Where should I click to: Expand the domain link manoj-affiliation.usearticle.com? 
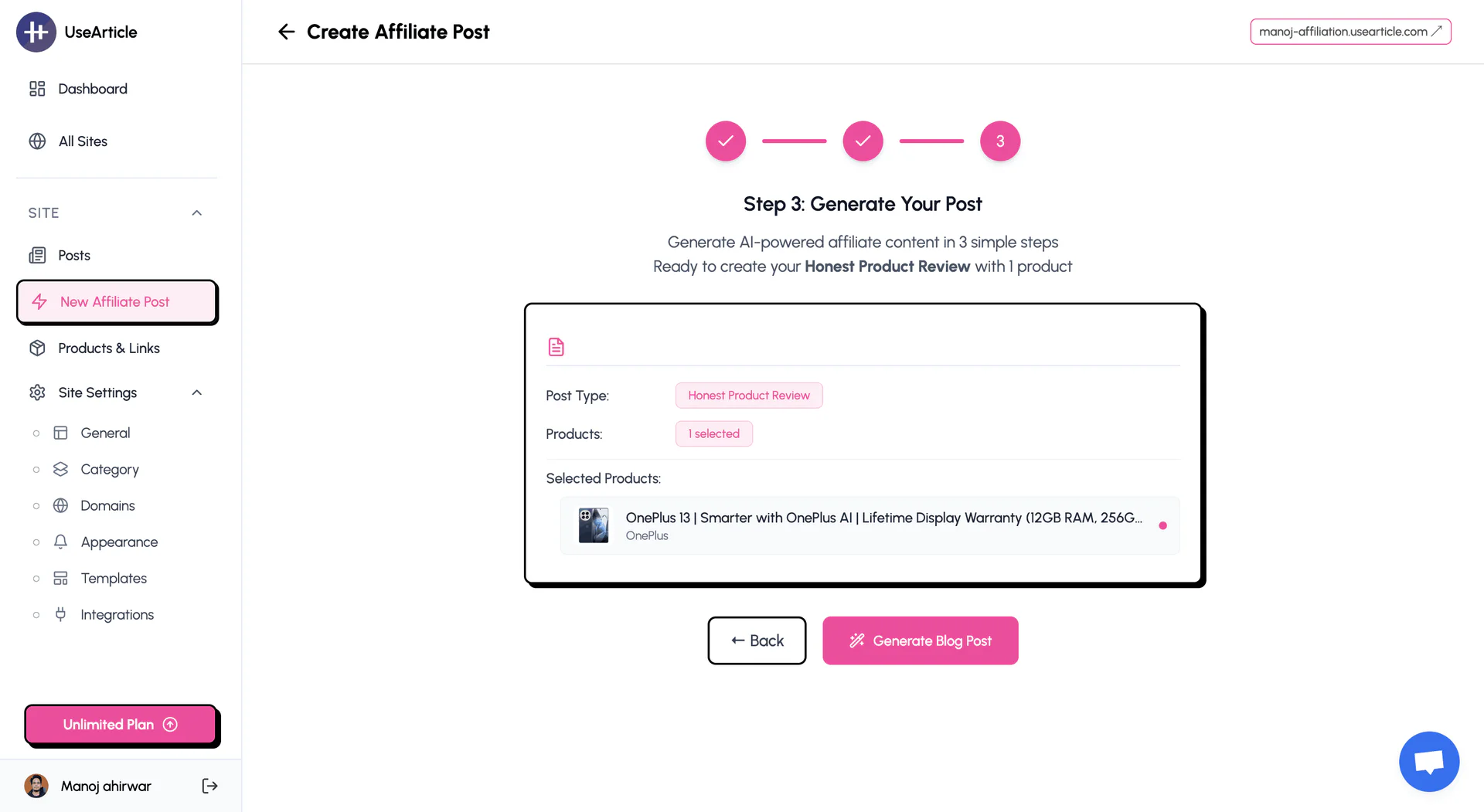[1350, 32]
